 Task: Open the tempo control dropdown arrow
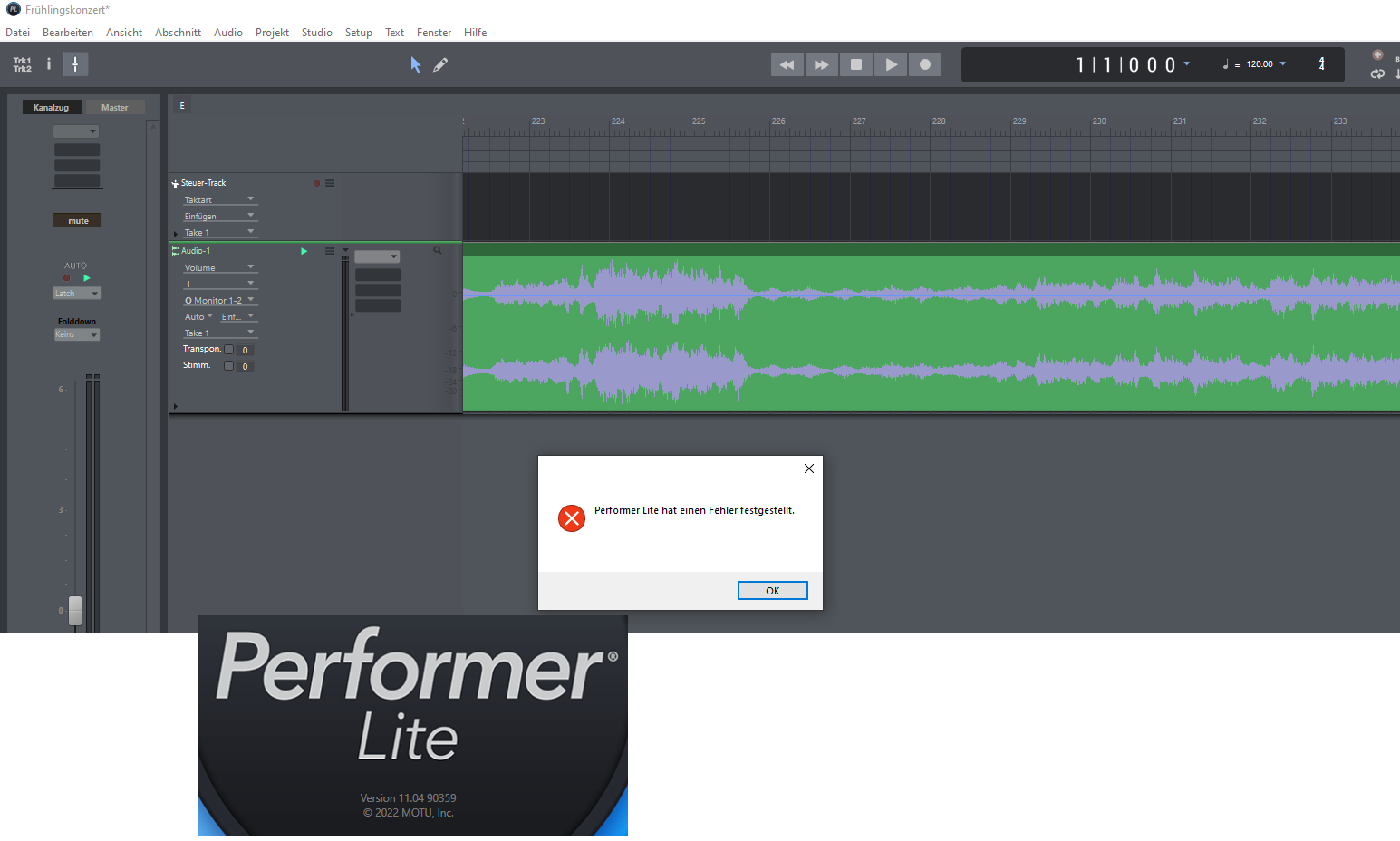[1283, 63]
